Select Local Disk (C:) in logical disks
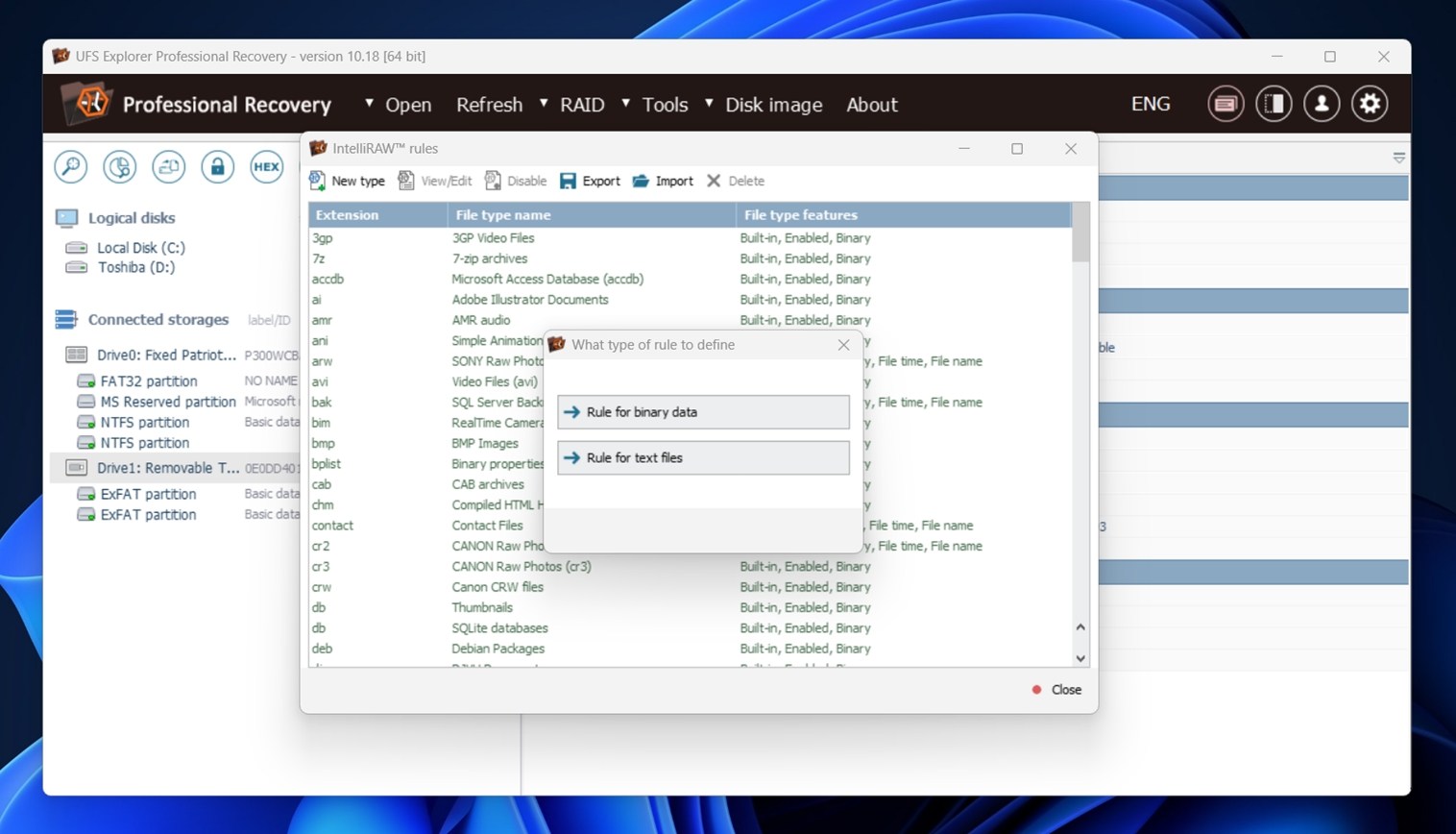 click(x=140, y=248)
